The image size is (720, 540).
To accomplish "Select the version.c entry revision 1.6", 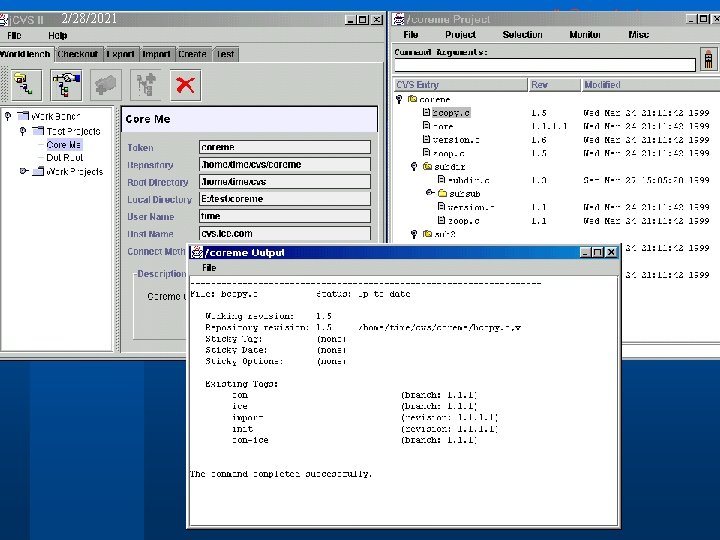I will 456,140.
